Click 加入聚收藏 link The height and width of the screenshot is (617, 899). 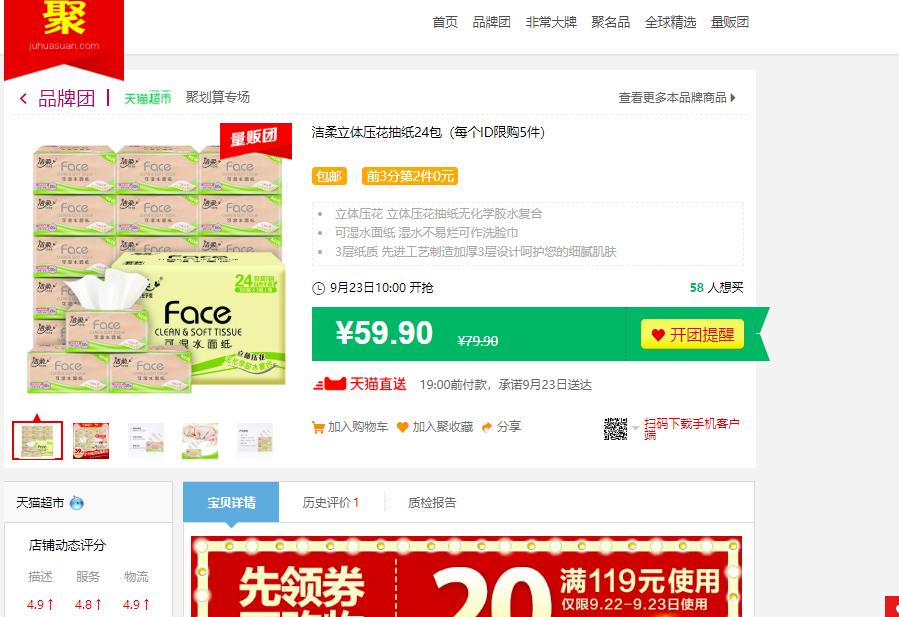pyautogui.click(x=442, y=427)
